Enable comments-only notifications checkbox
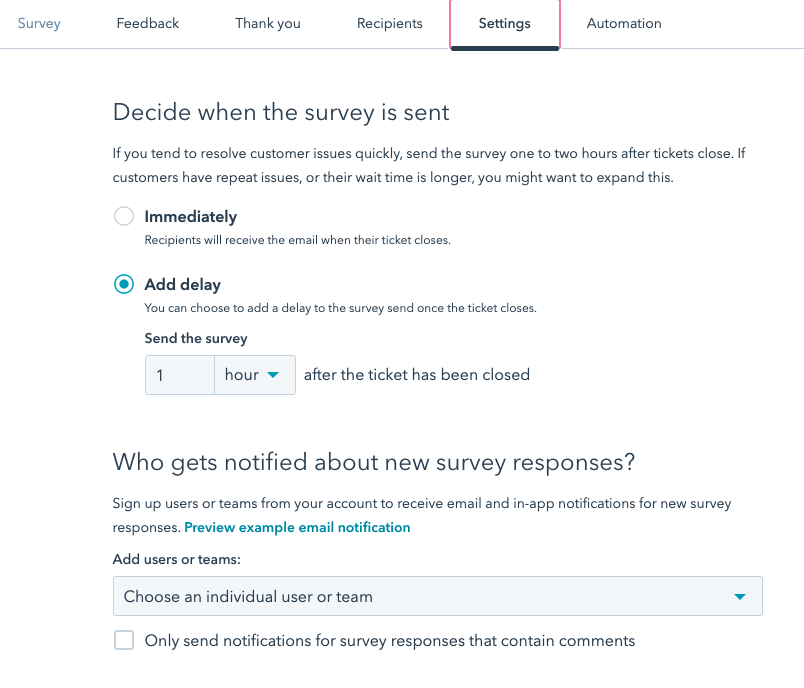 124,641
